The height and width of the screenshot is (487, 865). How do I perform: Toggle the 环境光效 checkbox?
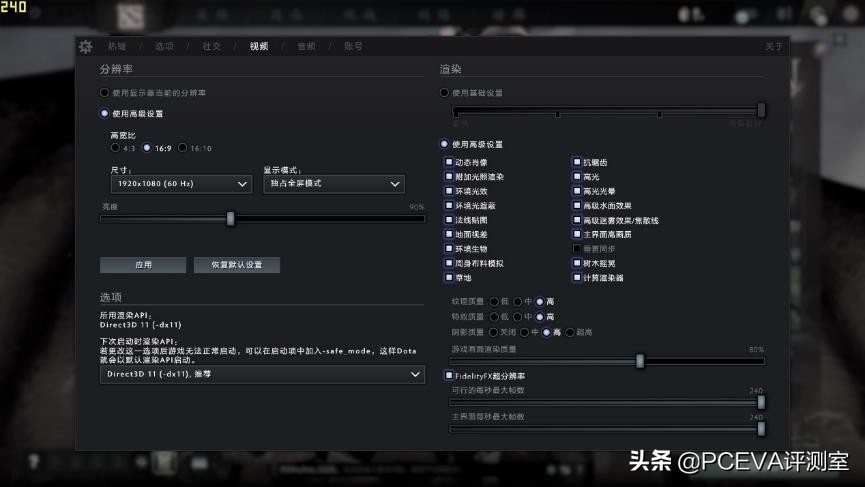449,191
